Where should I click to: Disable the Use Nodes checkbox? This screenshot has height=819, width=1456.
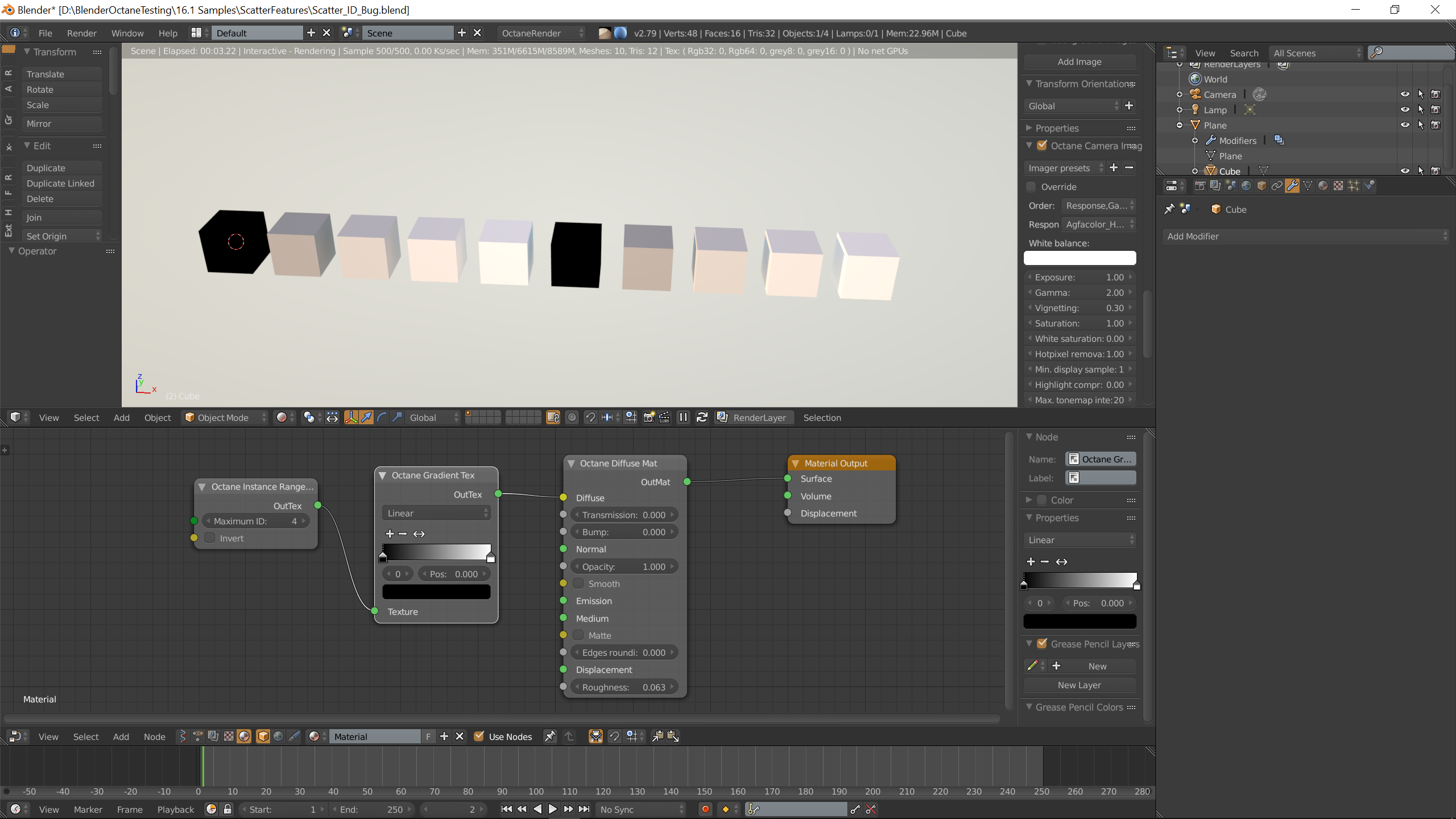click(479, 736)
